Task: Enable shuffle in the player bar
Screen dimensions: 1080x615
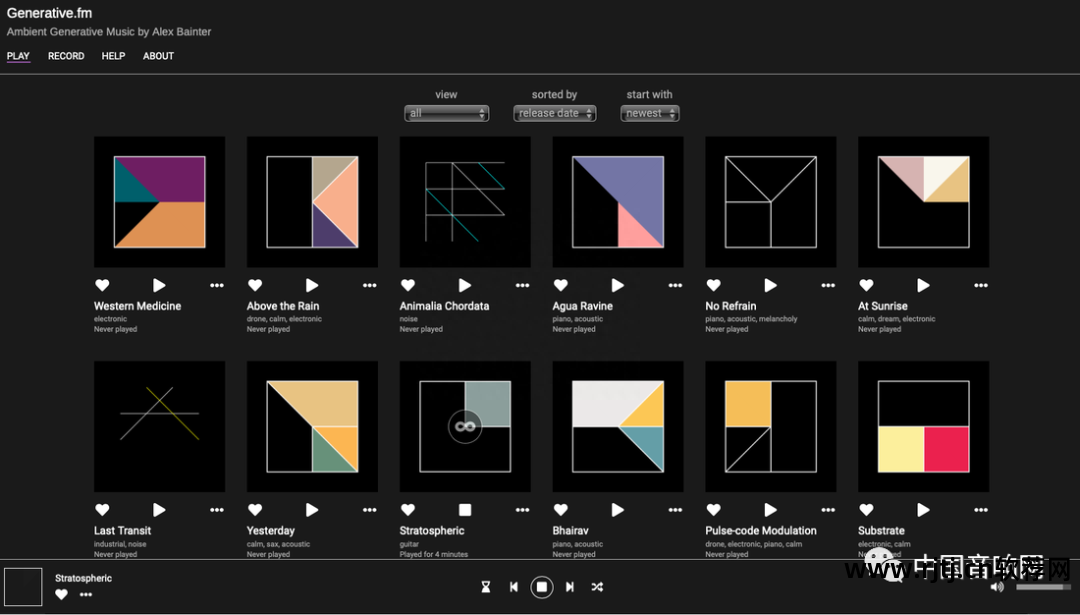Action: click(597, 587)
